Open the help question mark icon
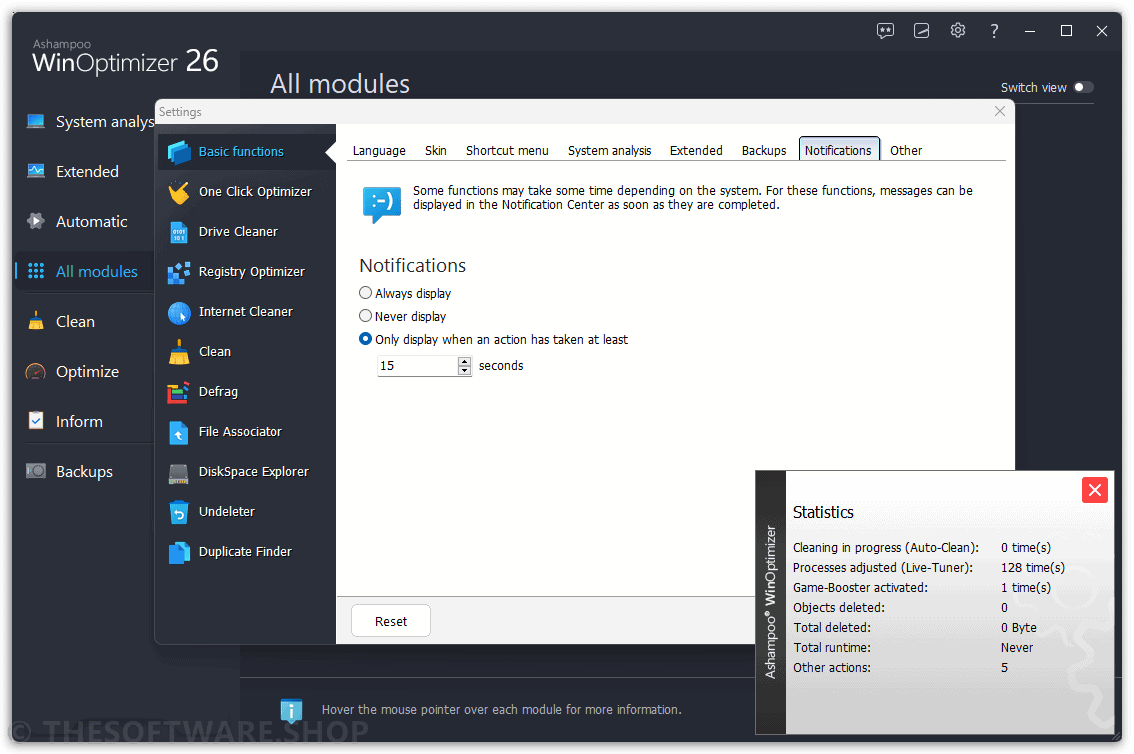1134x754 pixels. tap(994, 30)
